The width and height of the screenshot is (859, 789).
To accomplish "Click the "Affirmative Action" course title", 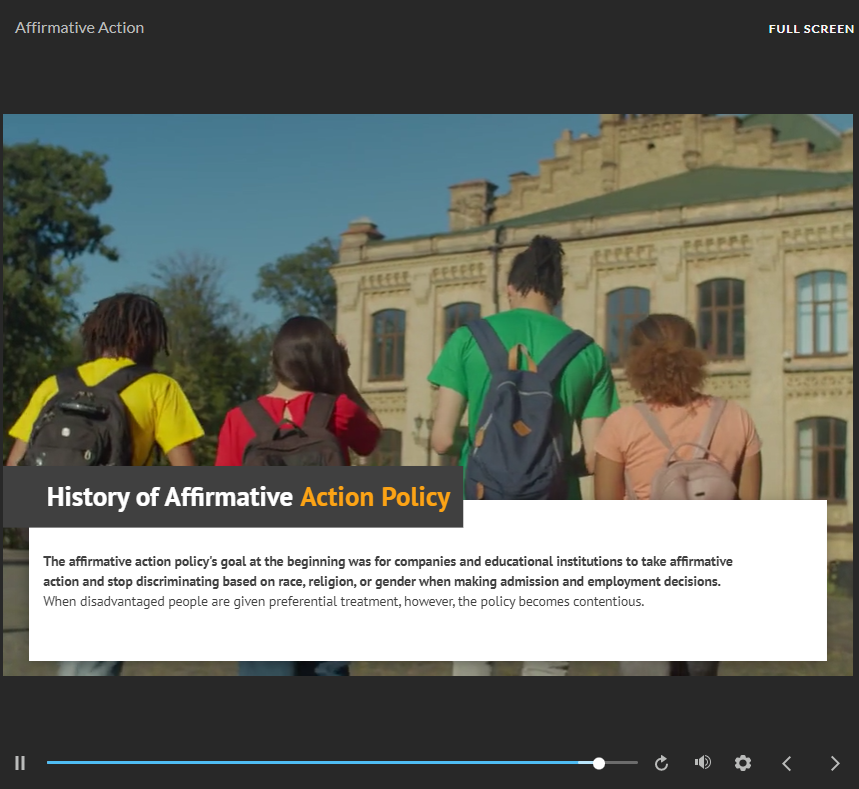I will pyautogui.click(x=80, y=28).
